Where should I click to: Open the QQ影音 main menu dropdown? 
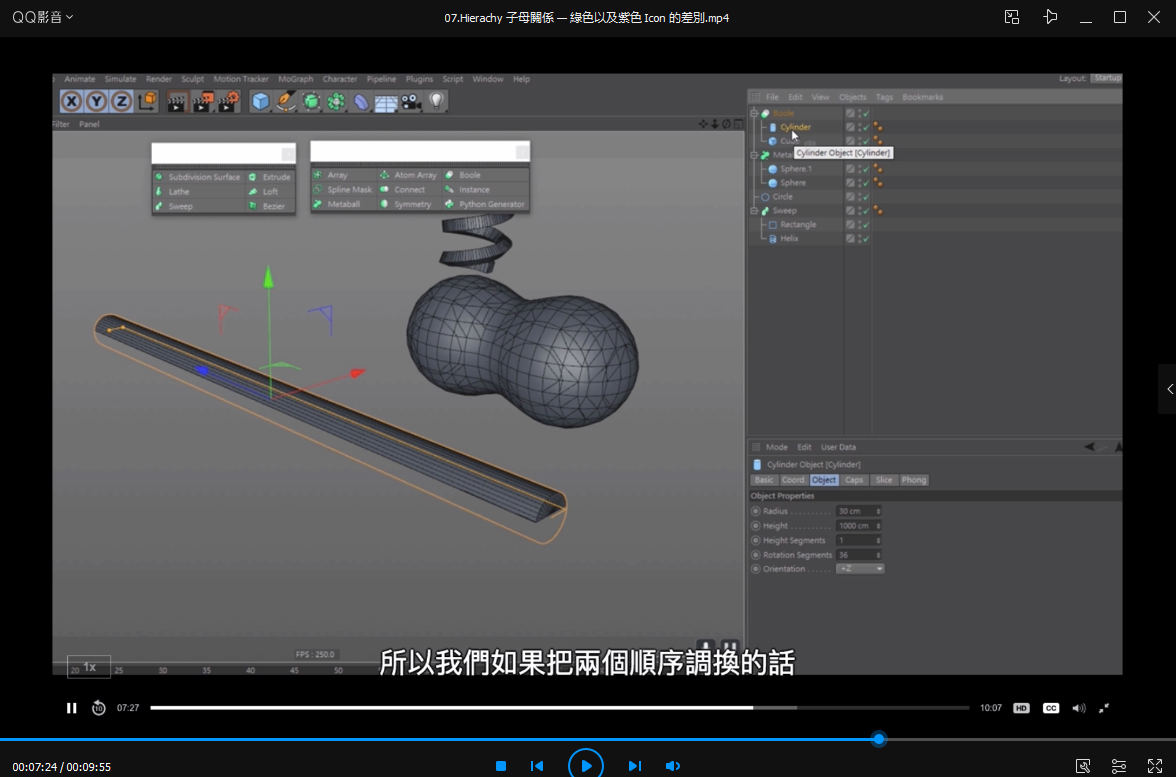(x=42, y=17)
